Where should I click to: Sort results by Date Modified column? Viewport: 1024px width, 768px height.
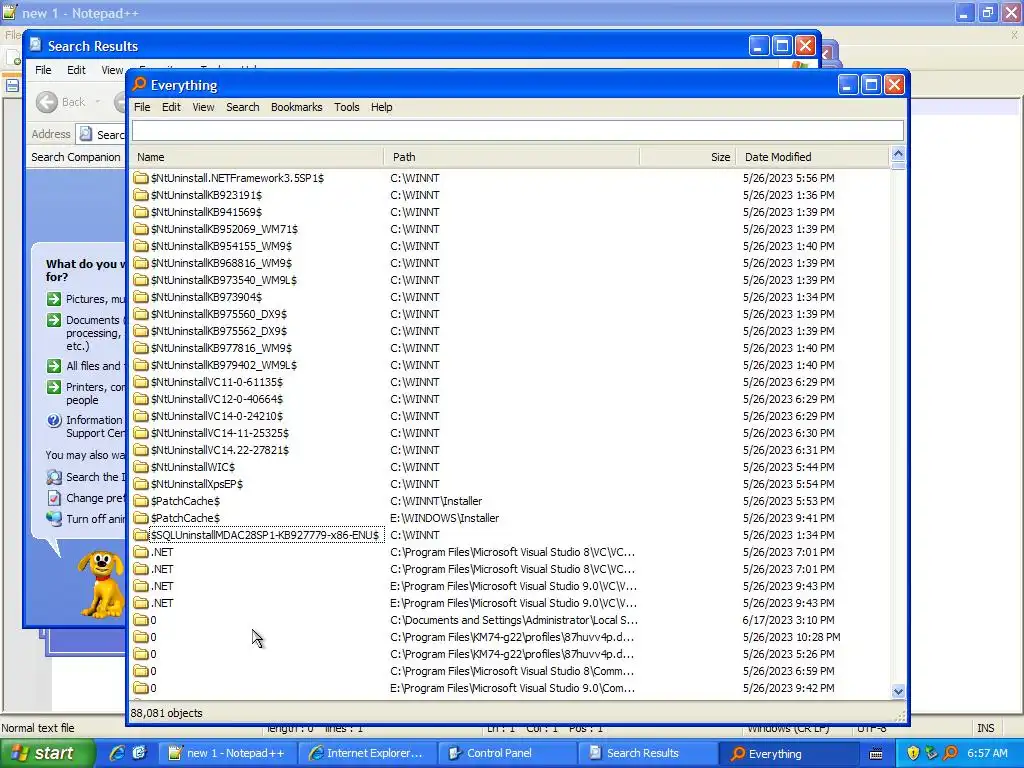tap(812, 157)
